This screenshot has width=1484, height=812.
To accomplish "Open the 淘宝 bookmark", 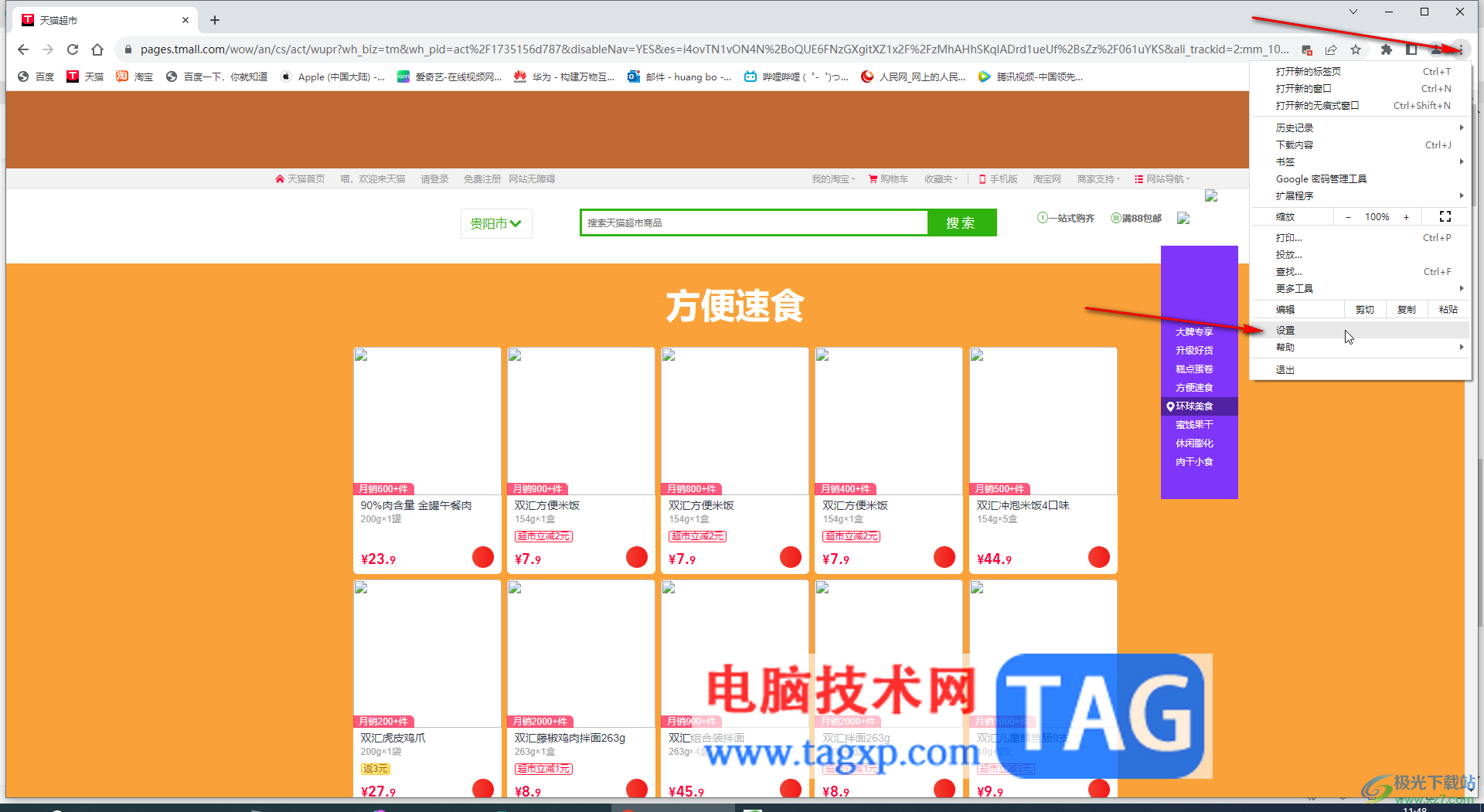I will (134, 76).
